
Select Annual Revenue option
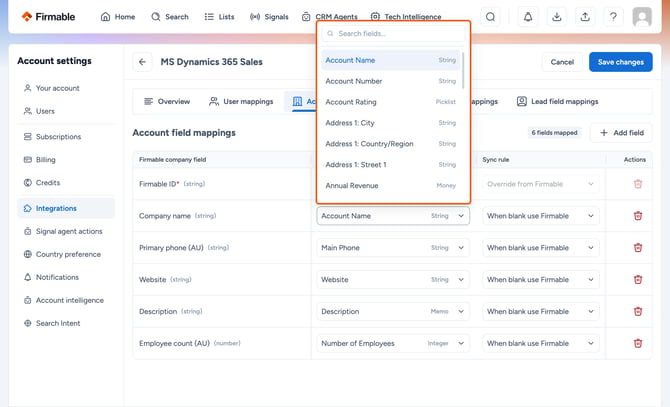391,186
